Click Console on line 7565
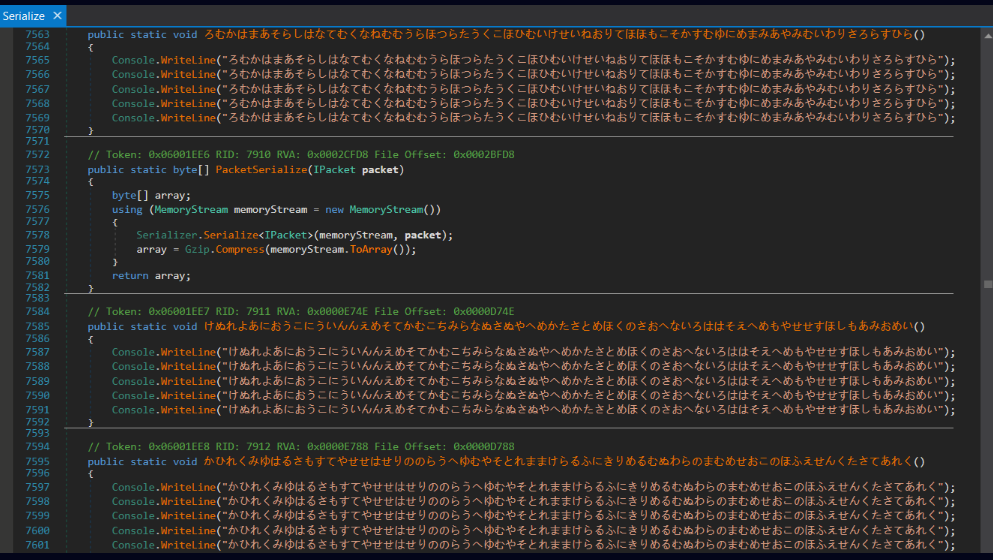The height and width of the screenshot is (560, 993). point(134,60)
